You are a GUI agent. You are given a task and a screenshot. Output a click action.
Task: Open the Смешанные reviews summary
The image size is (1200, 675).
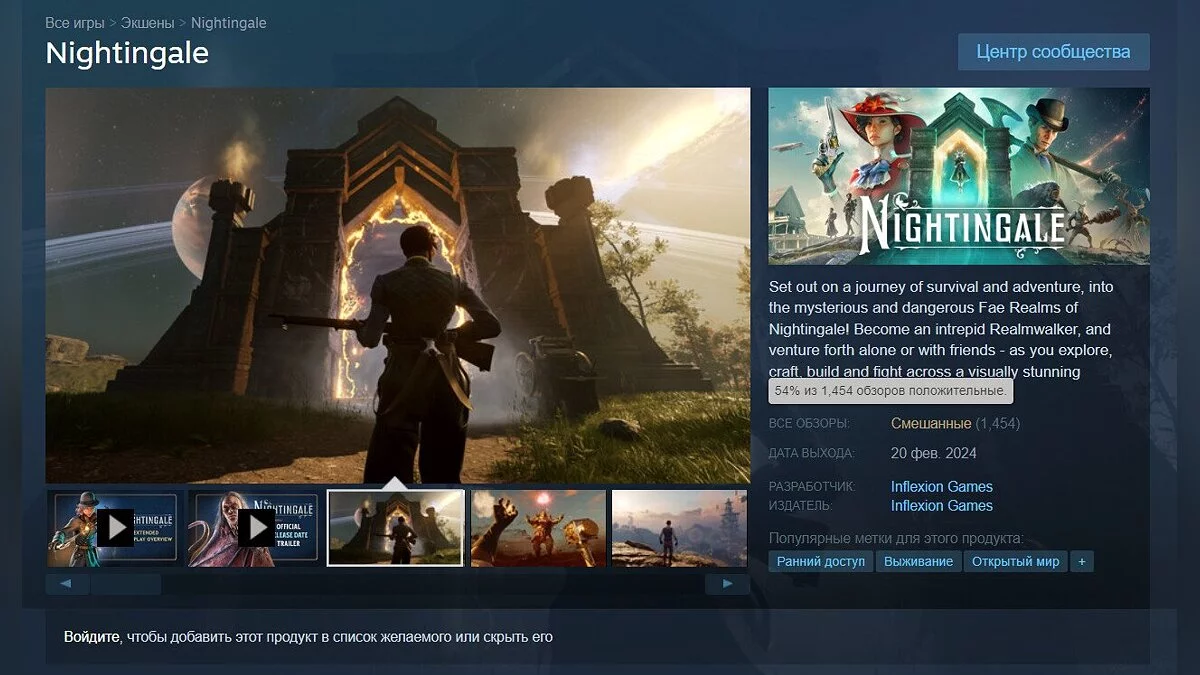[931, 424]
